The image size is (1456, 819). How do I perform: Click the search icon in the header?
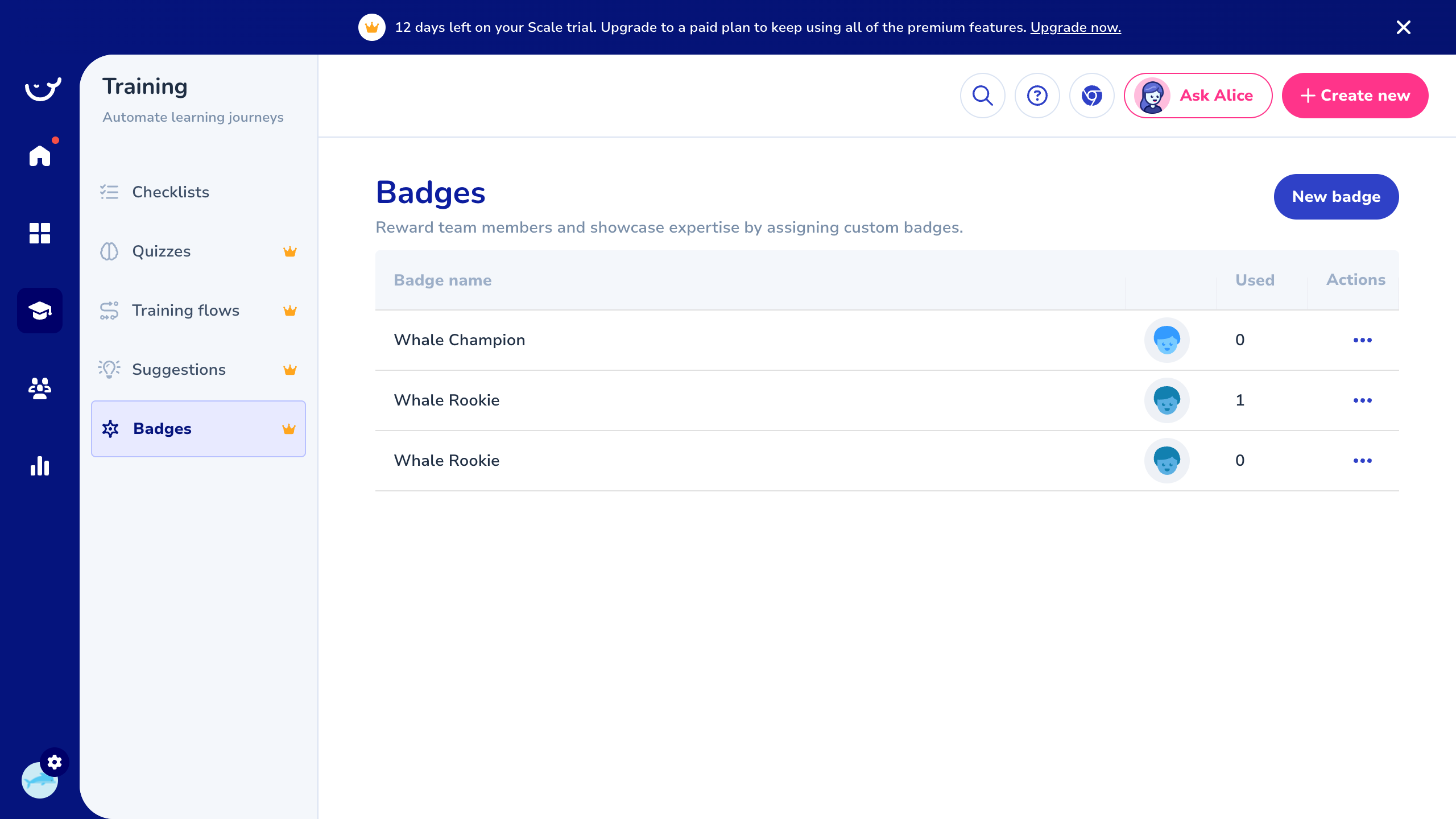tap(982, 96)
